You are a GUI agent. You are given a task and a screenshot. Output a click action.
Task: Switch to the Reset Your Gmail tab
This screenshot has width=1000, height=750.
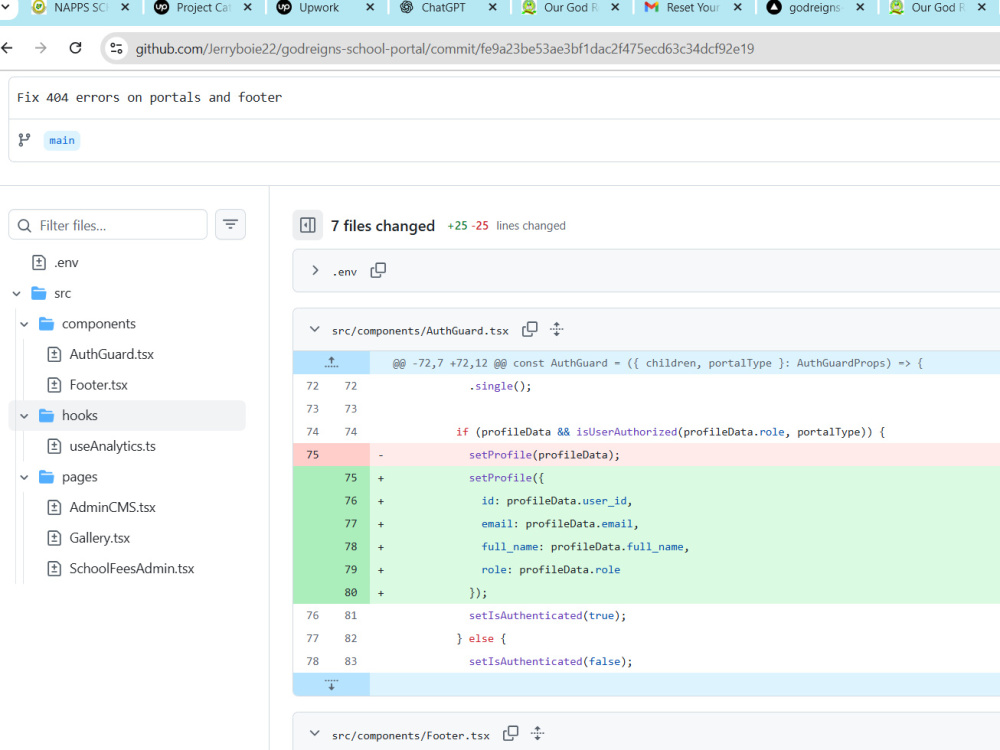[x=682, y=8]
